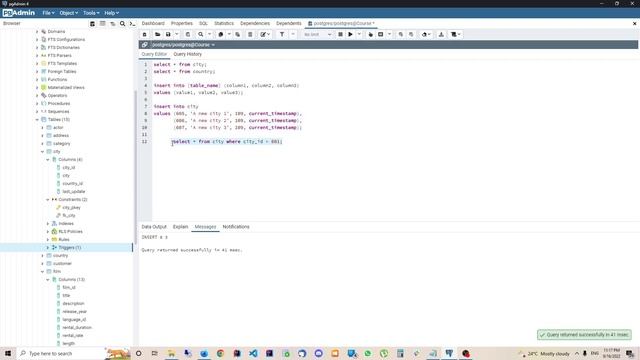Open Chrome from the taskbar
640x360 pixels.
[220, 353]
